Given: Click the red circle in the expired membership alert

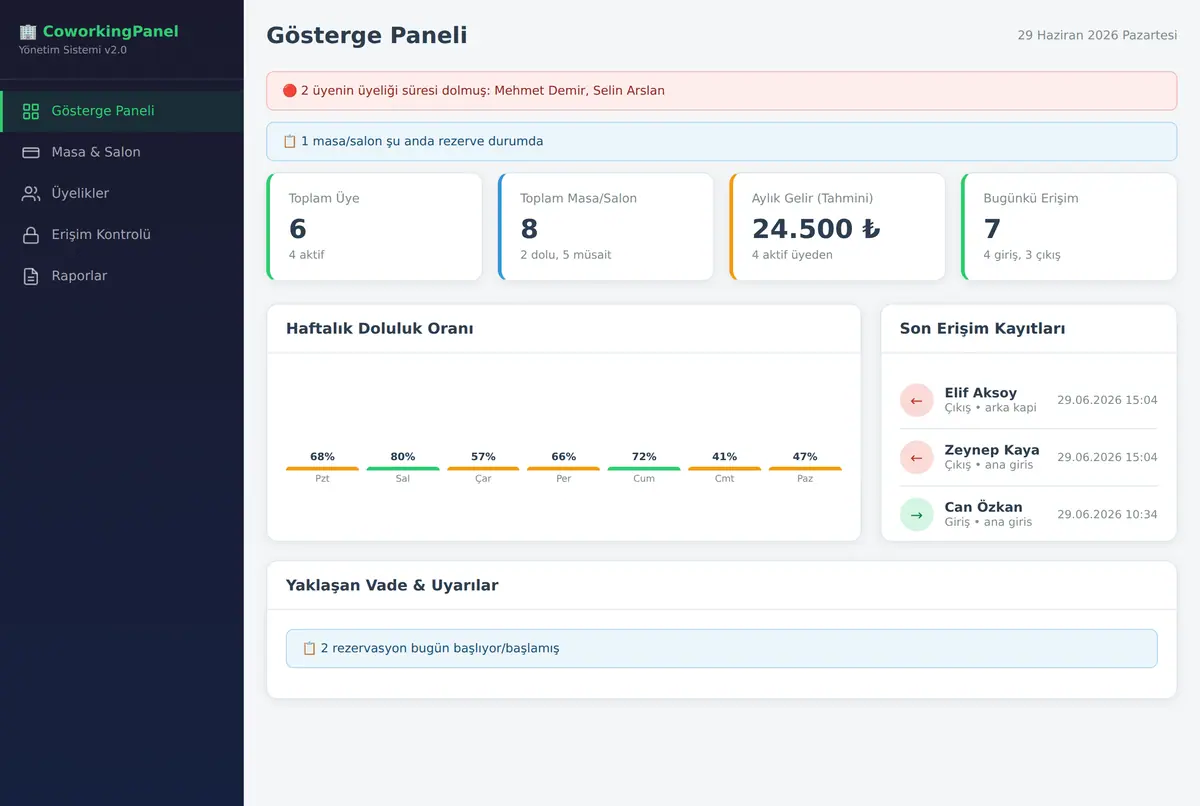Looking at the screenshot, I should (x=290, y=90).
